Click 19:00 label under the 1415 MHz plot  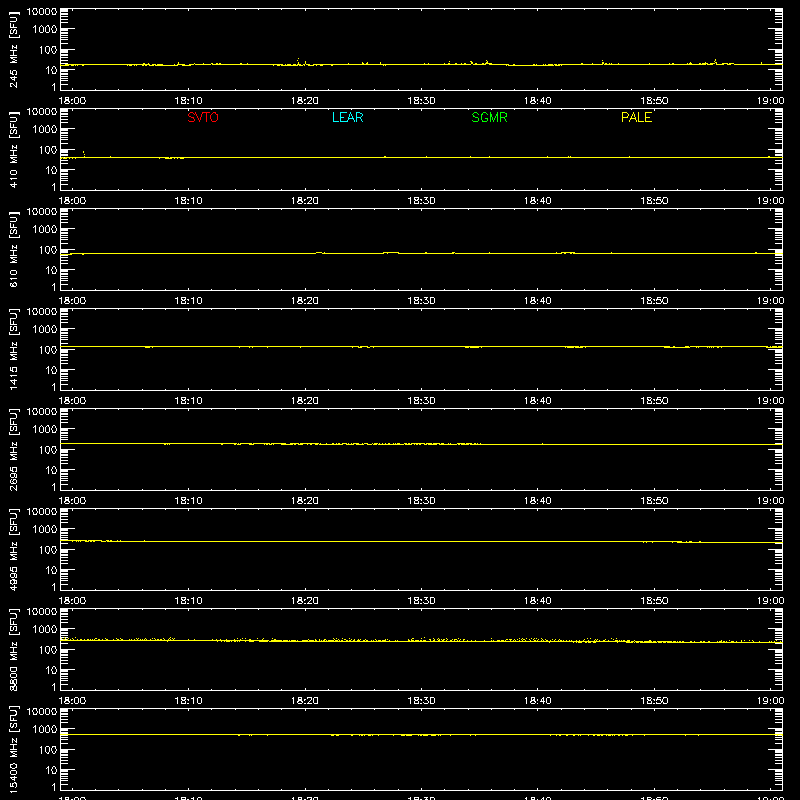click(x=770, y=401)
